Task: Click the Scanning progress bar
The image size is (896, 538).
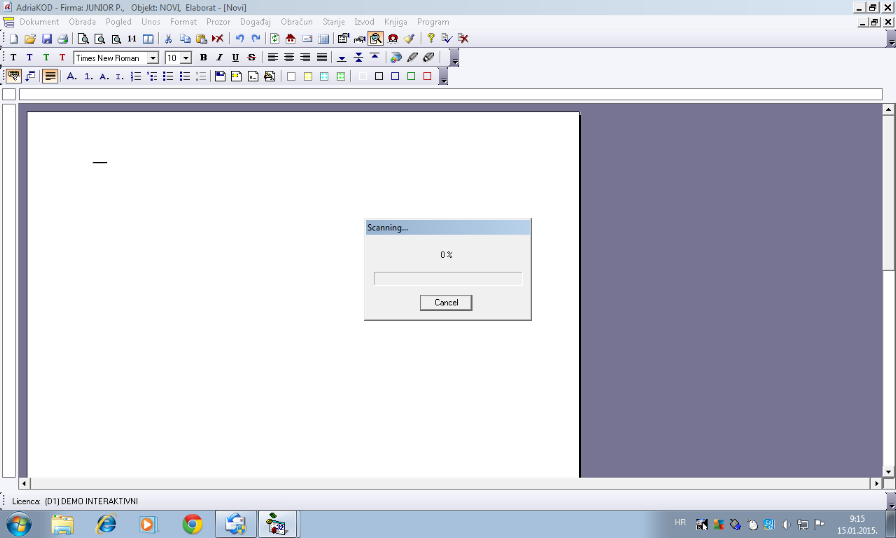Action: pyautogui.click(x=448, y=279)
